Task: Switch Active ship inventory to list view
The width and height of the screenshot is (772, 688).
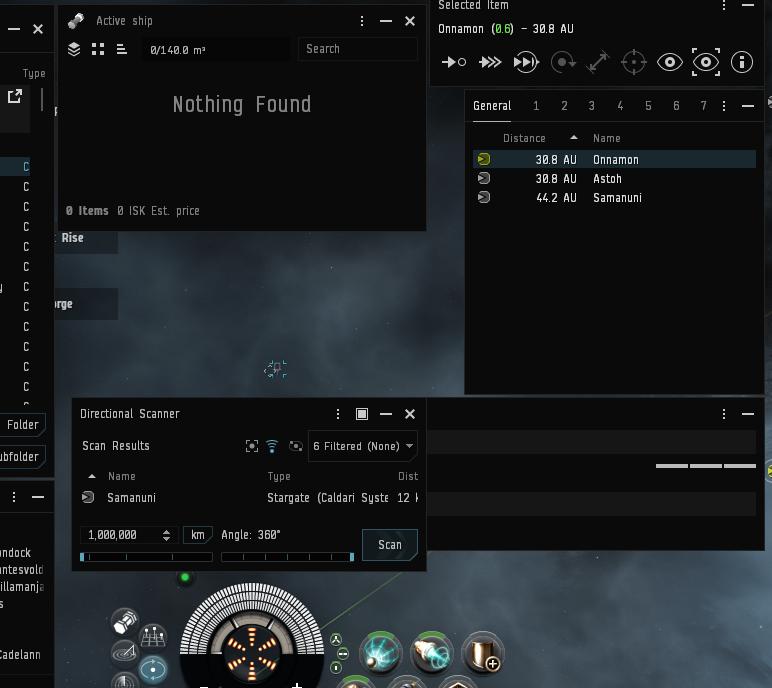Action: pyautogui.click(x=122, y=49)
